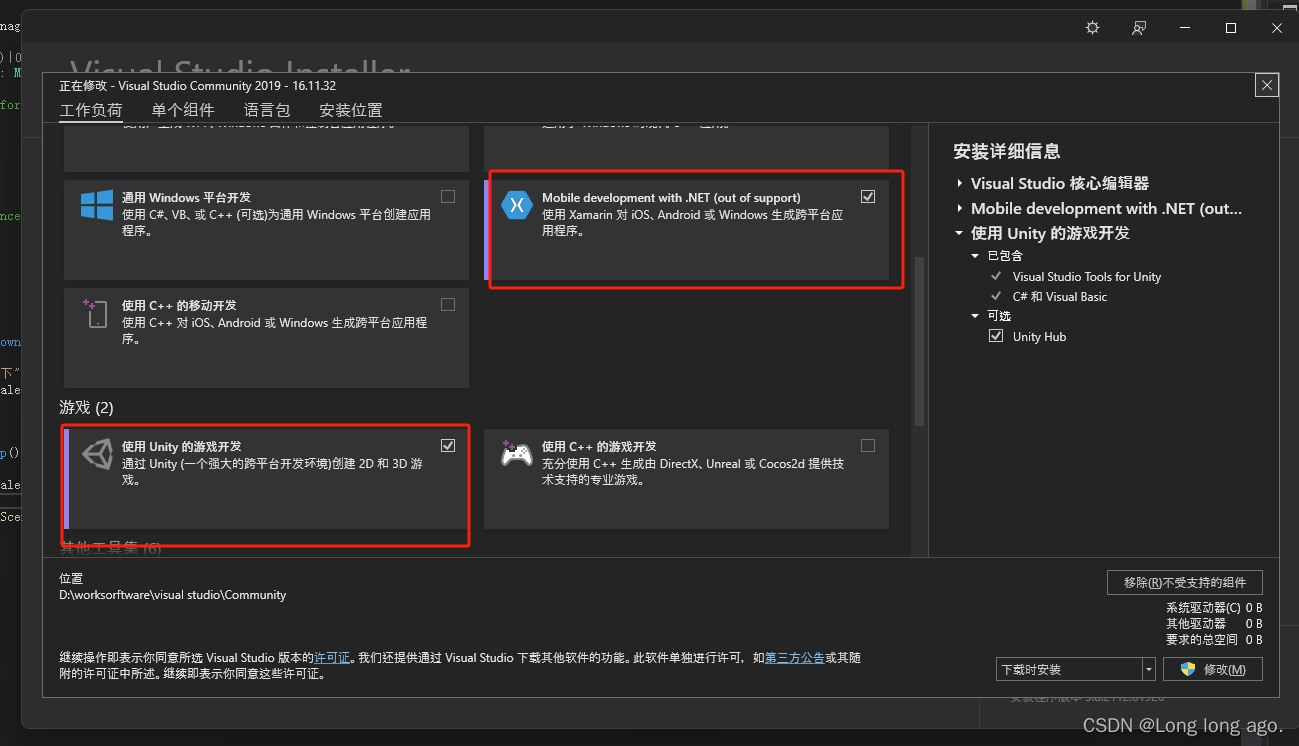Viewport: 1299px width, 746px height.
Task: Collapse the 使用 Unity 的游戏开发 details node
Action: [960, 234]
